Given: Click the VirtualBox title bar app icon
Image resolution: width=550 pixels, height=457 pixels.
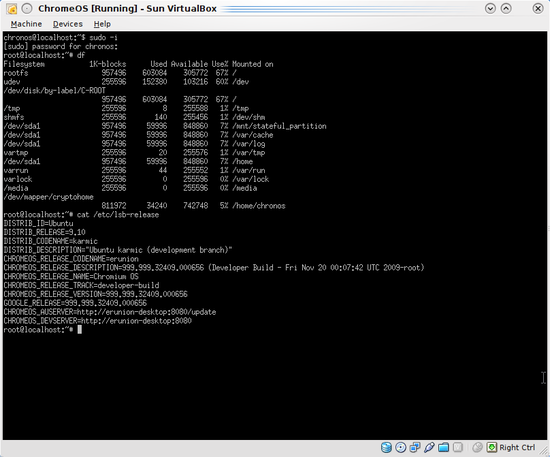Looking at the screenshot, I should (x=12, y=9).
